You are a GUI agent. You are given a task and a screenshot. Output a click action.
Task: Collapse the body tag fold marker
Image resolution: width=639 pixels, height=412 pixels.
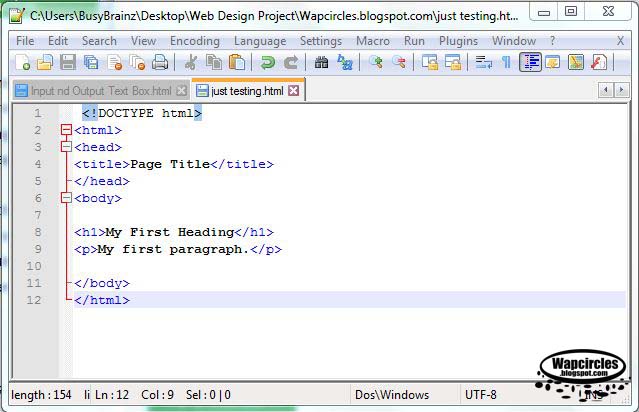tap(66, 198)
